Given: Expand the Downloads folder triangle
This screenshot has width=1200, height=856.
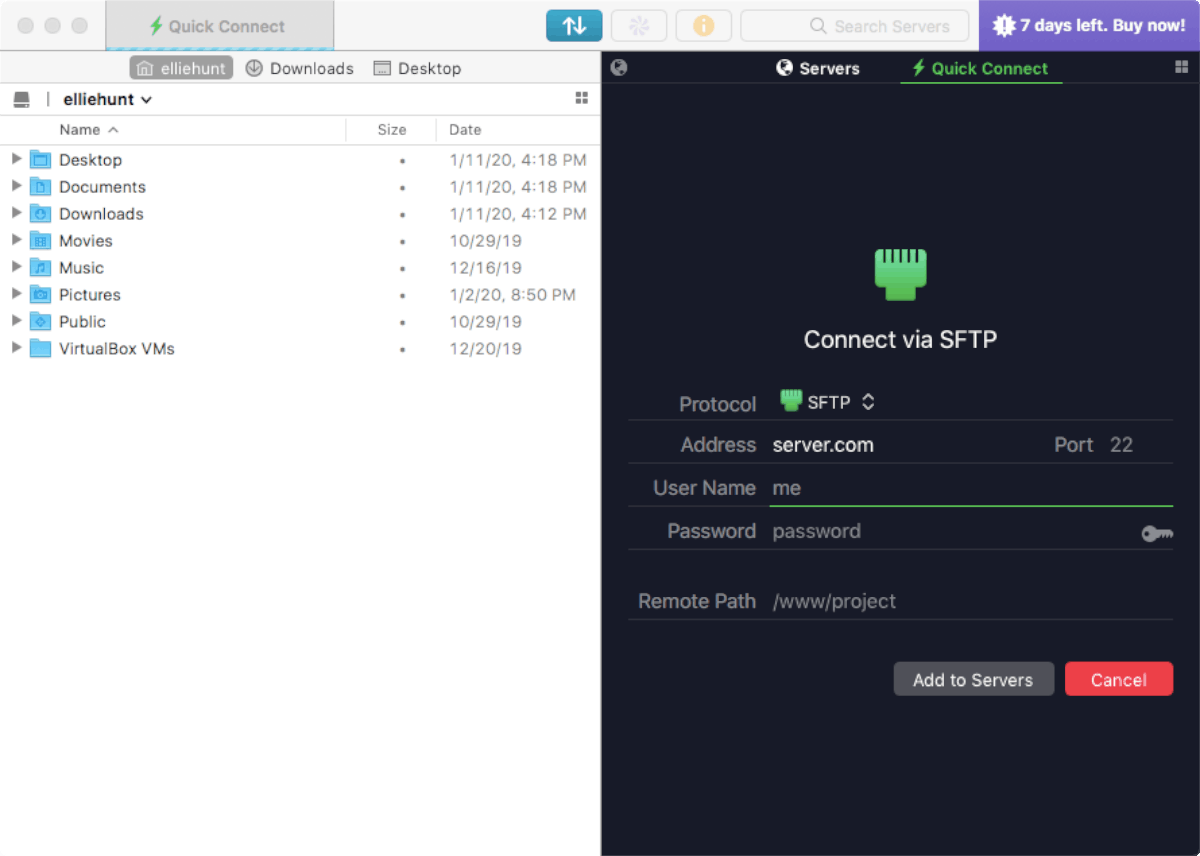Looking at the screenshot, I should [16, 213].
